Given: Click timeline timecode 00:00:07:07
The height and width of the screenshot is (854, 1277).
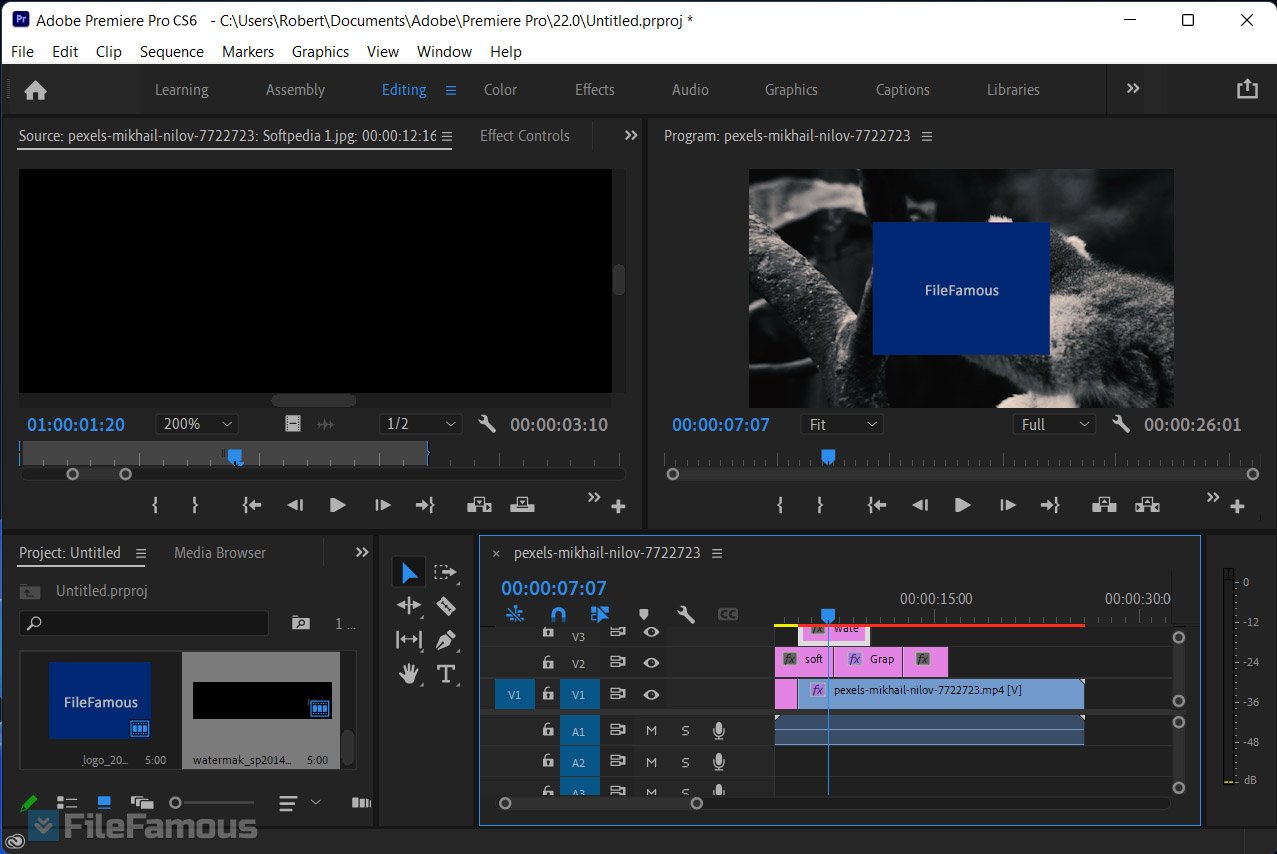Looking at the screenshot, I should coord(554,588).
